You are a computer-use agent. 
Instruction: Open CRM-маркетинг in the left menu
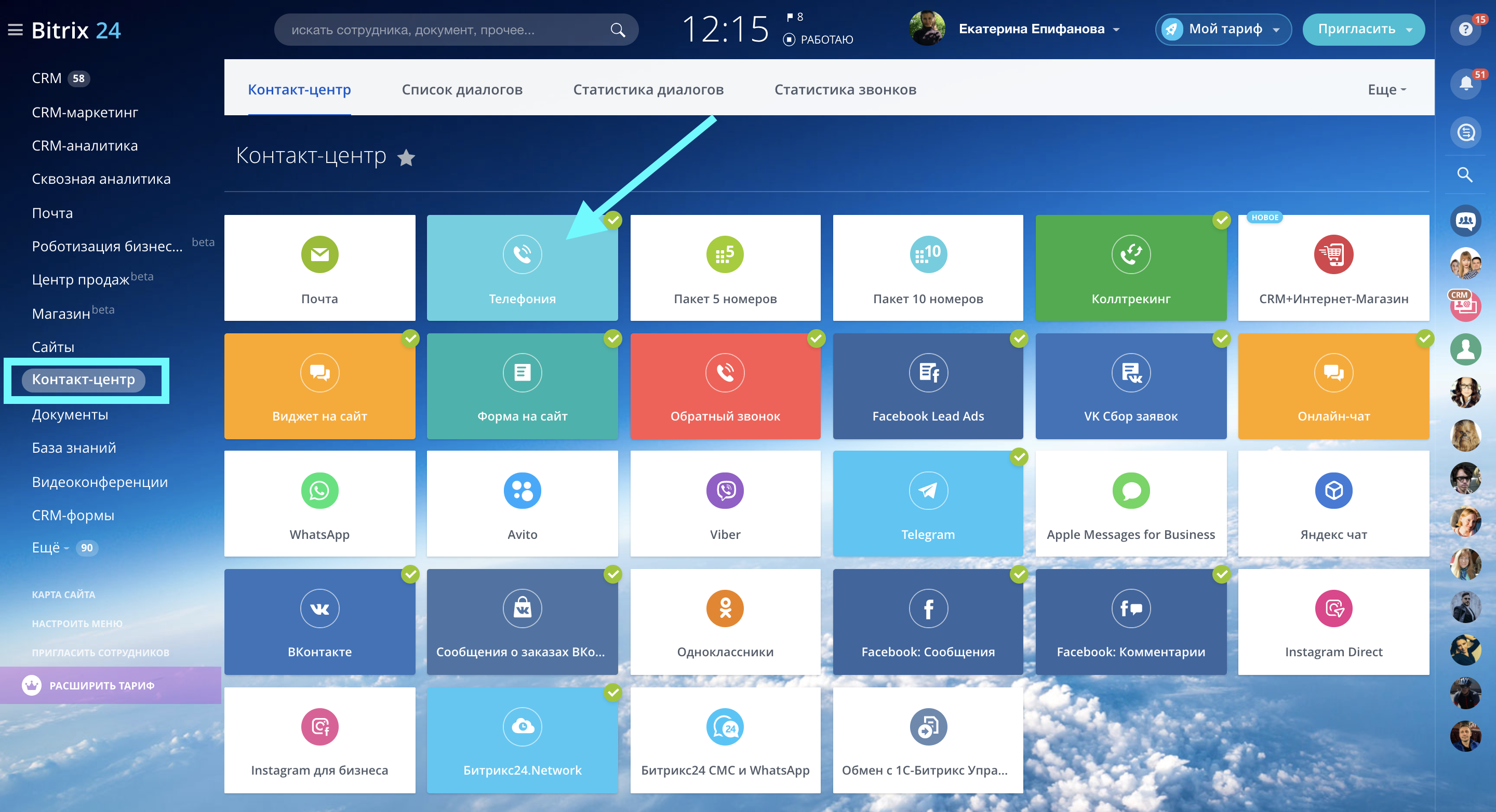85,112
